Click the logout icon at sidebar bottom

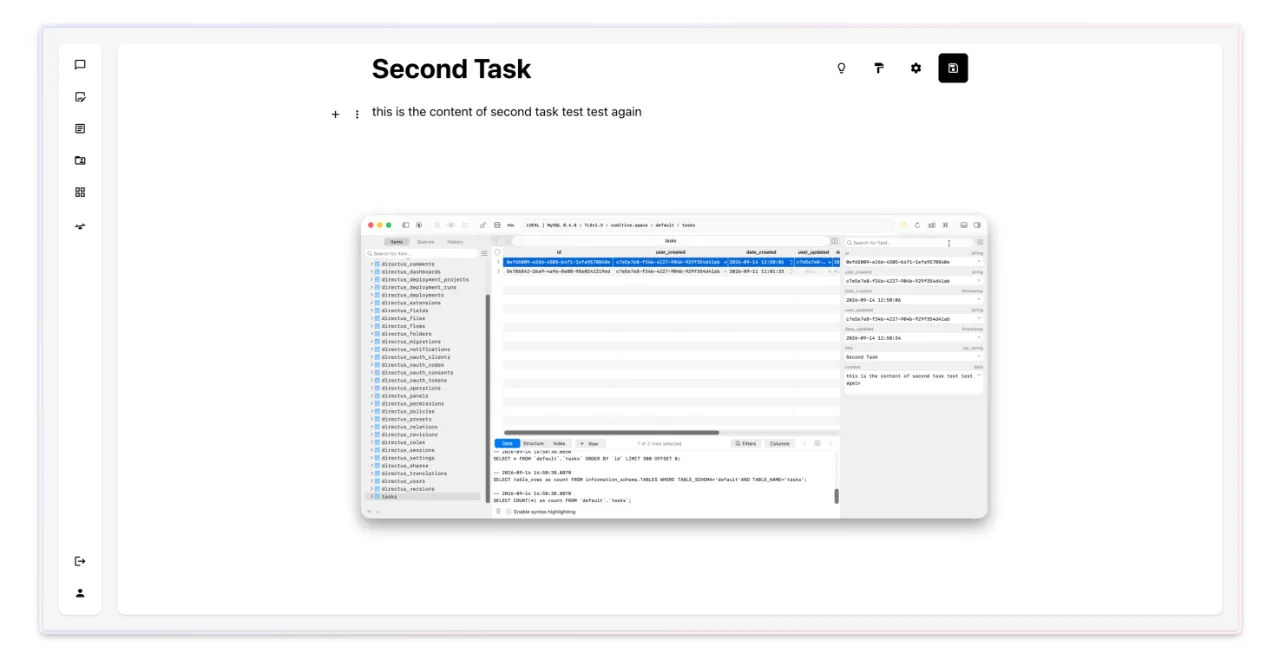click(x=80, y=561)
